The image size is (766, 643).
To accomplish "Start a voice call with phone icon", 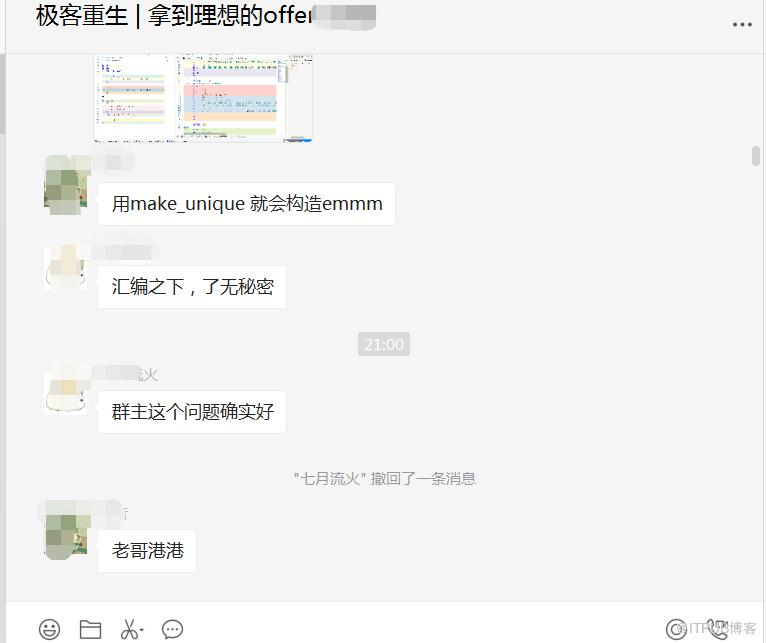I will 717,628.
